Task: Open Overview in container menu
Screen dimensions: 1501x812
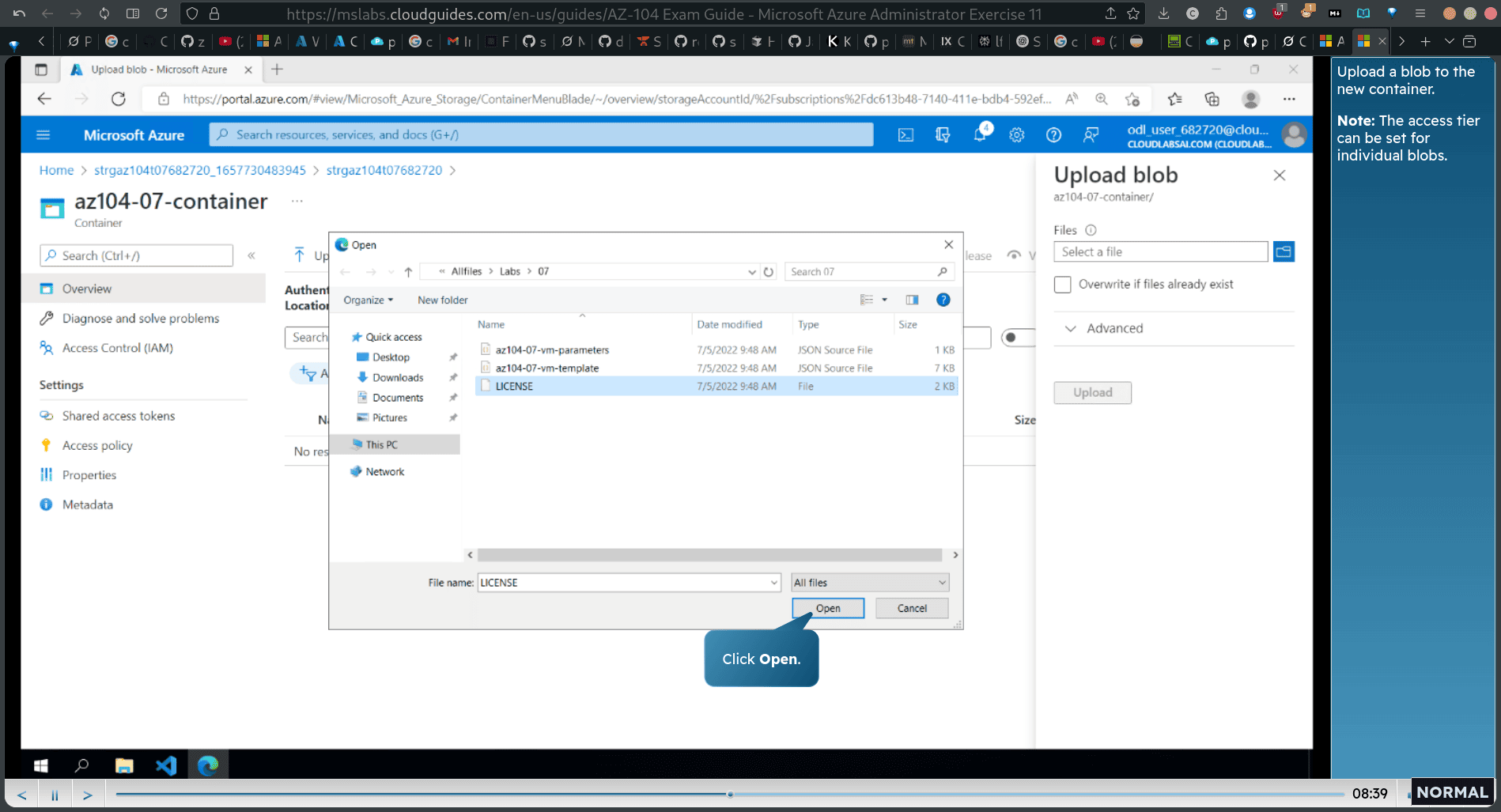Action: tap(144, 289)
